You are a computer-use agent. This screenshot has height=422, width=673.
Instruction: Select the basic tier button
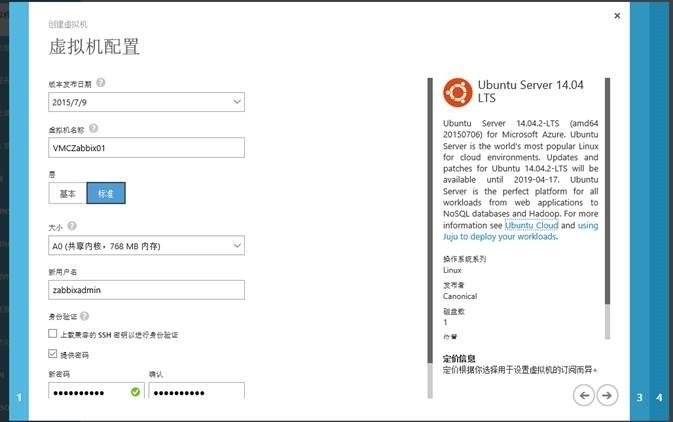click(x=68, y=193)
